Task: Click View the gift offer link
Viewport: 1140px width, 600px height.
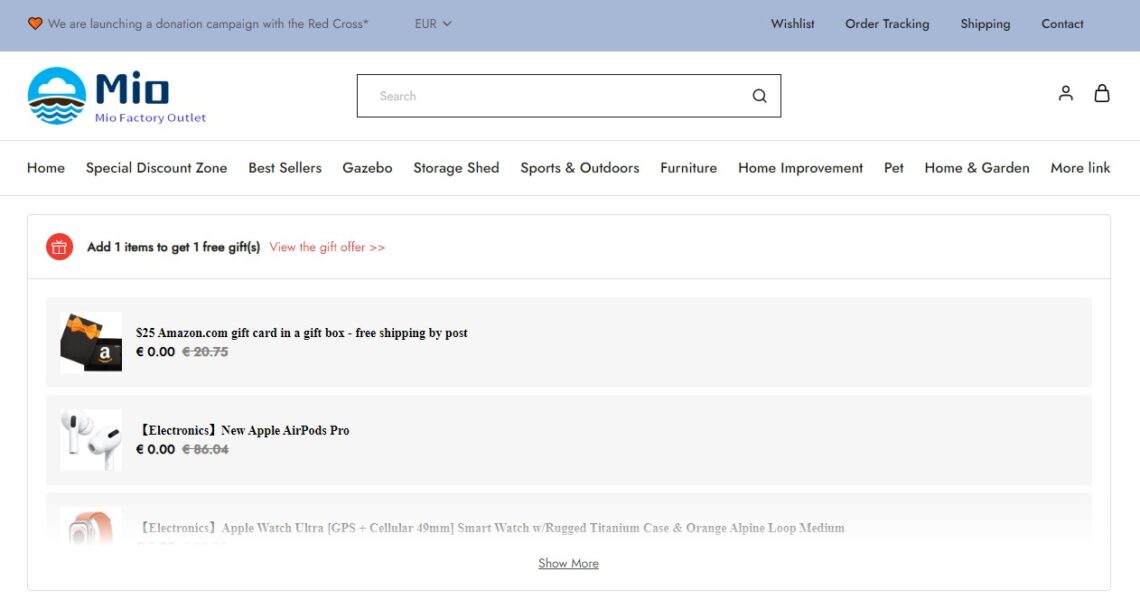Action: (x=327, y=246)
